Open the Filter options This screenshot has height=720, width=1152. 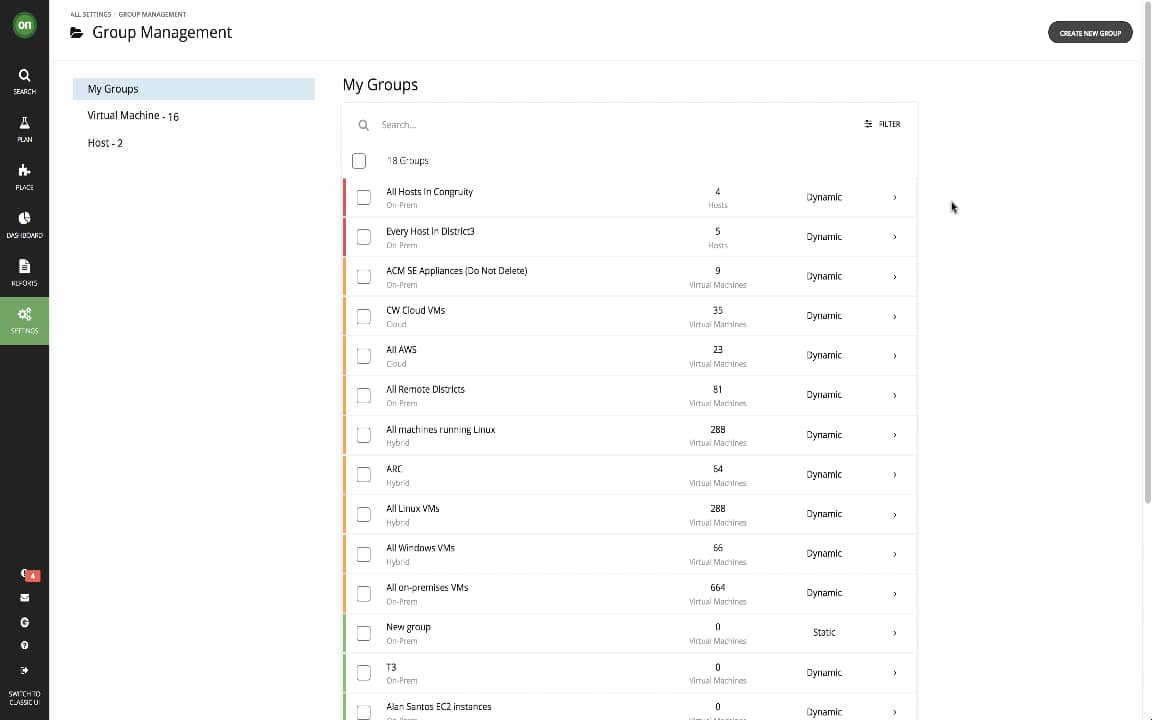pos(882,124)
